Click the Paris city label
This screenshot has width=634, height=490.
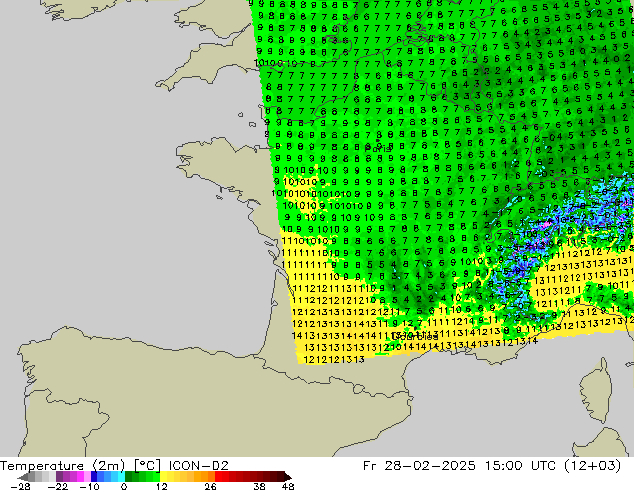378,148
